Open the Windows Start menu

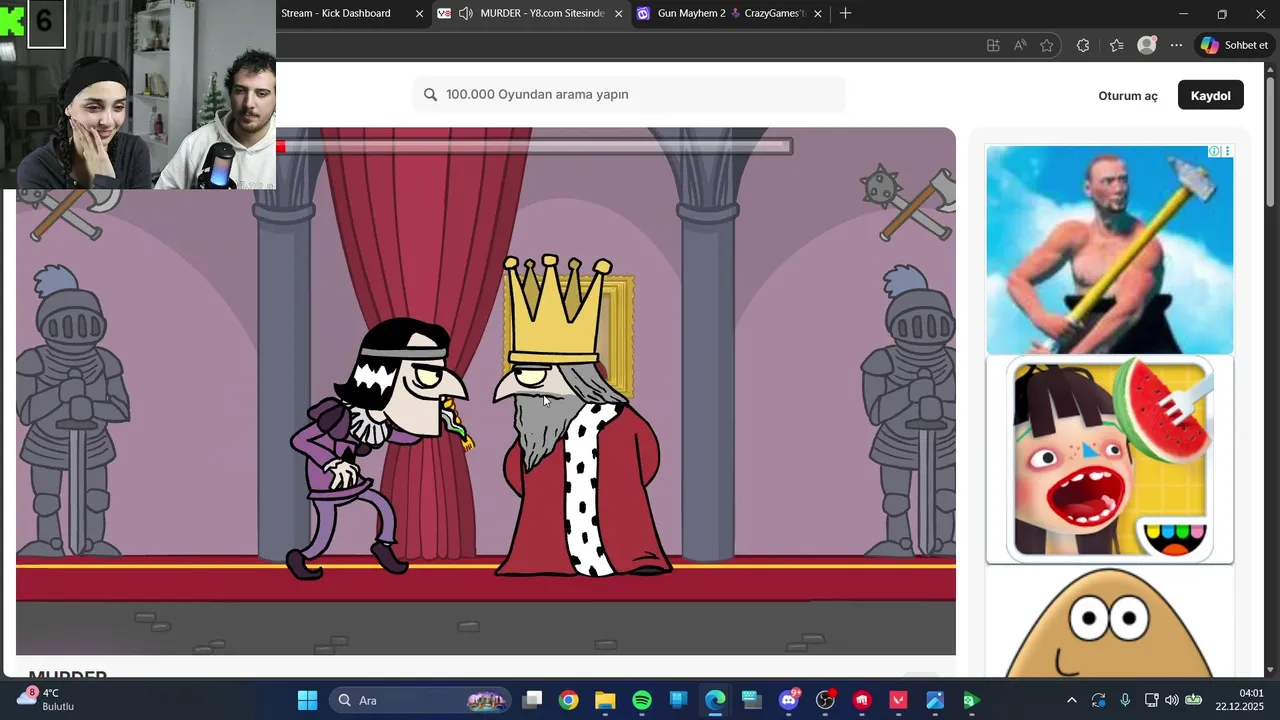[x=307, y=700]
